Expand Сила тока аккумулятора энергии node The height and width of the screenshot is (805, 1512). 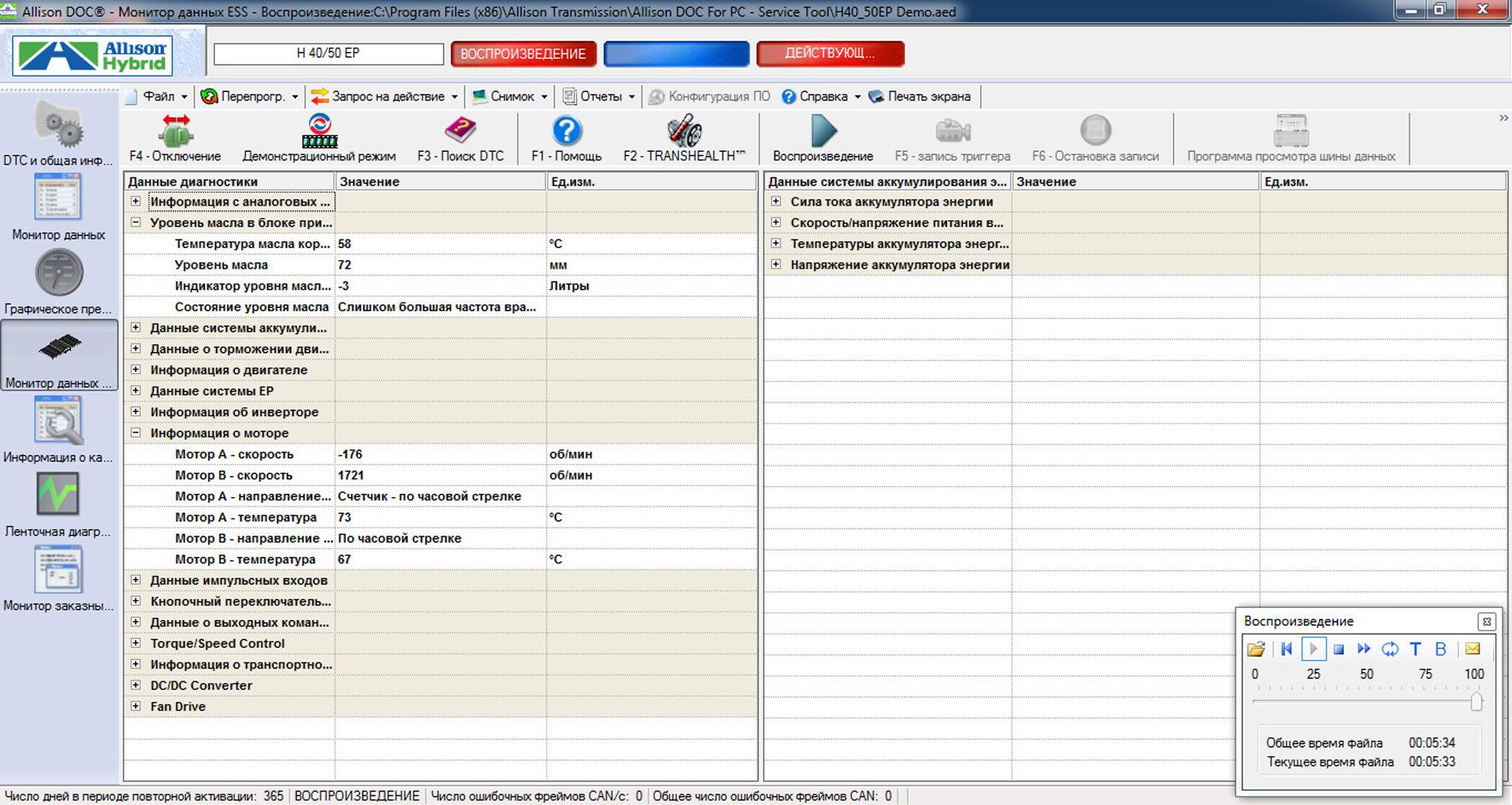[x=776, y=202]
